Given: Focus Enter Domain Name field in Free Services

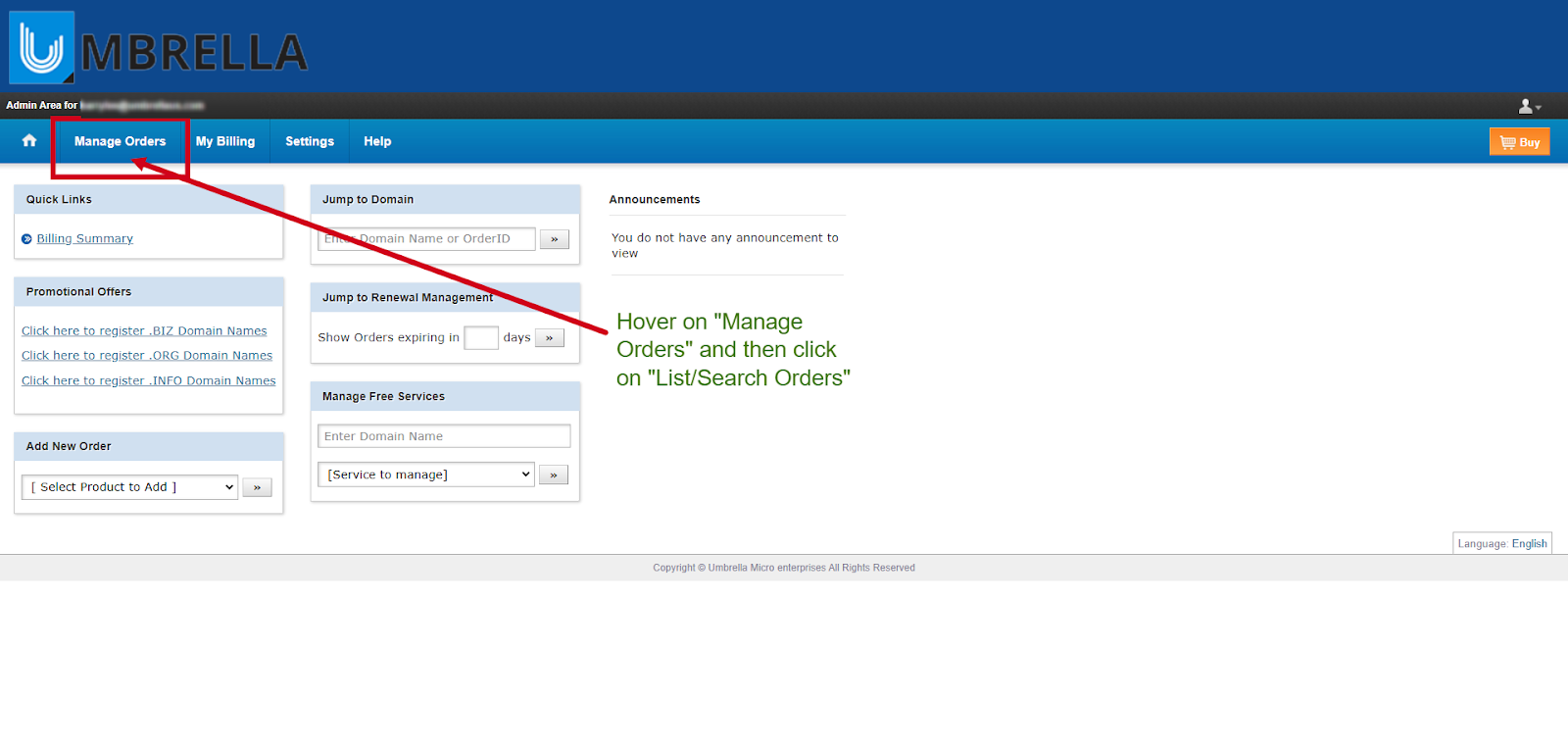Looking at the screenshot, I should point(444,436).
